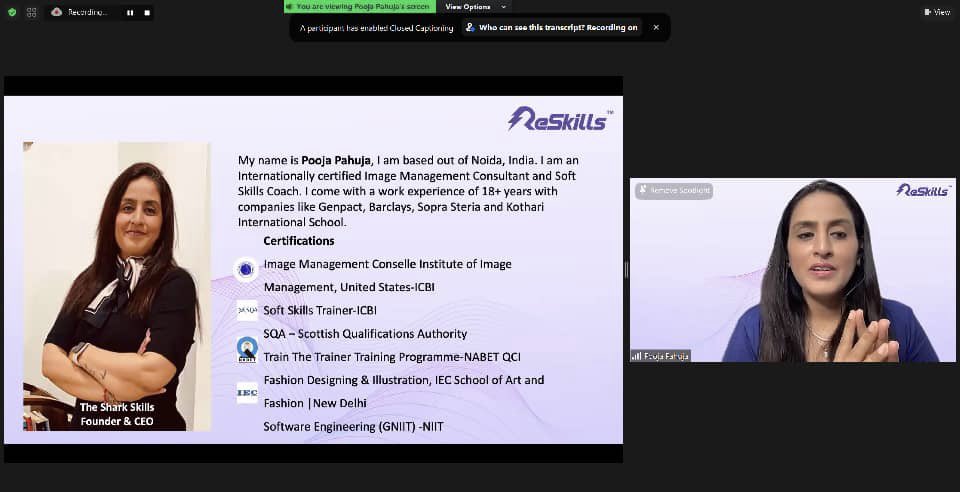The image size is (960, 492).
Task: Click the Pooja Pahuja name label on video
Action: (660, 356)
